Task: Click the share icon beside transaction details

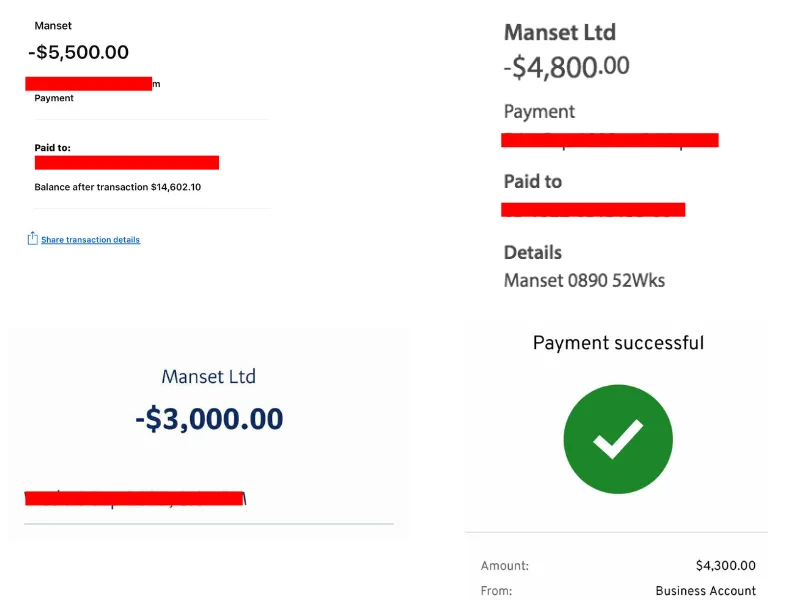Action: (x=33, y=238)
